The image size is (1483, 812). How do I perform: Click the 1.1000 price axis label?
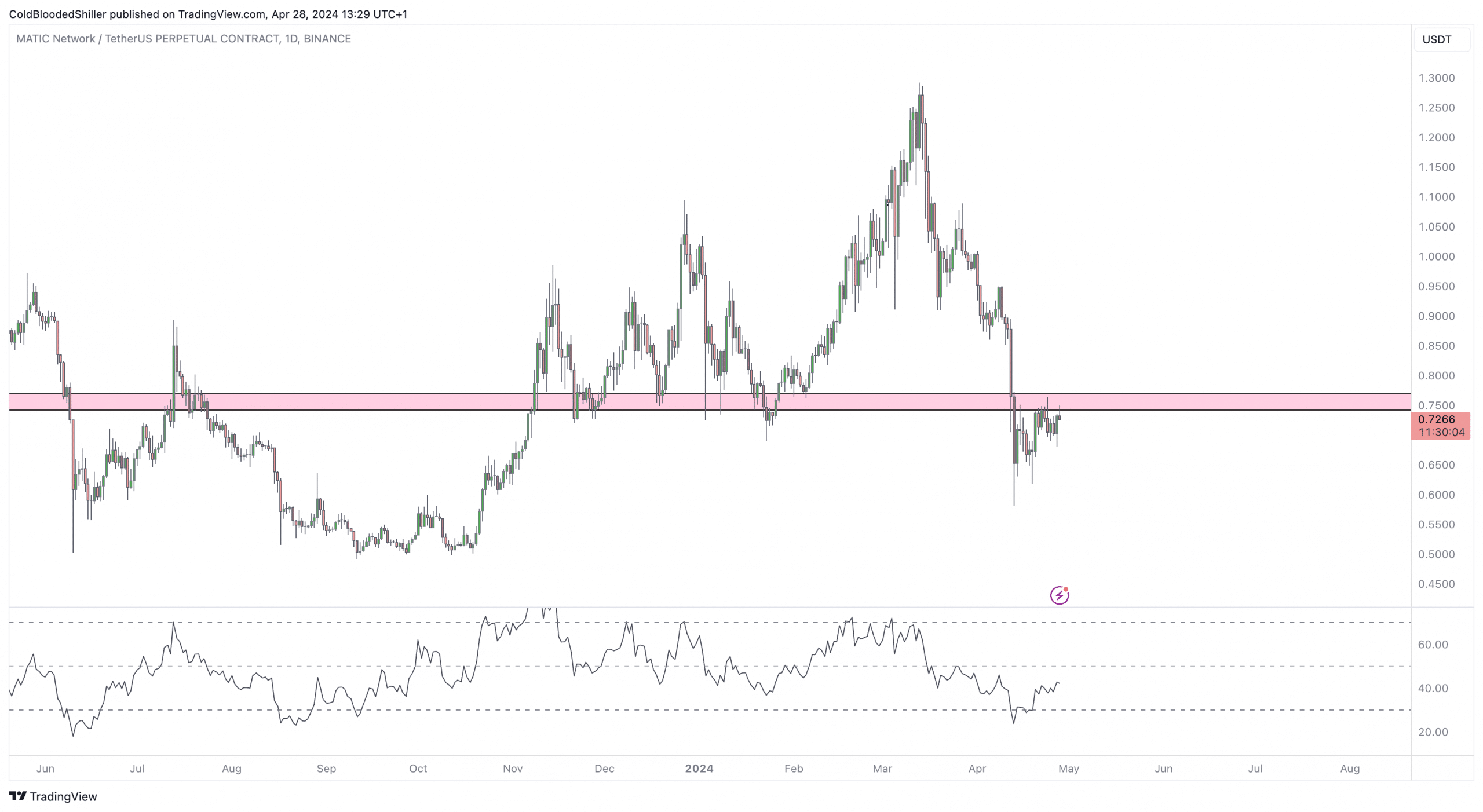point(1436,197)
